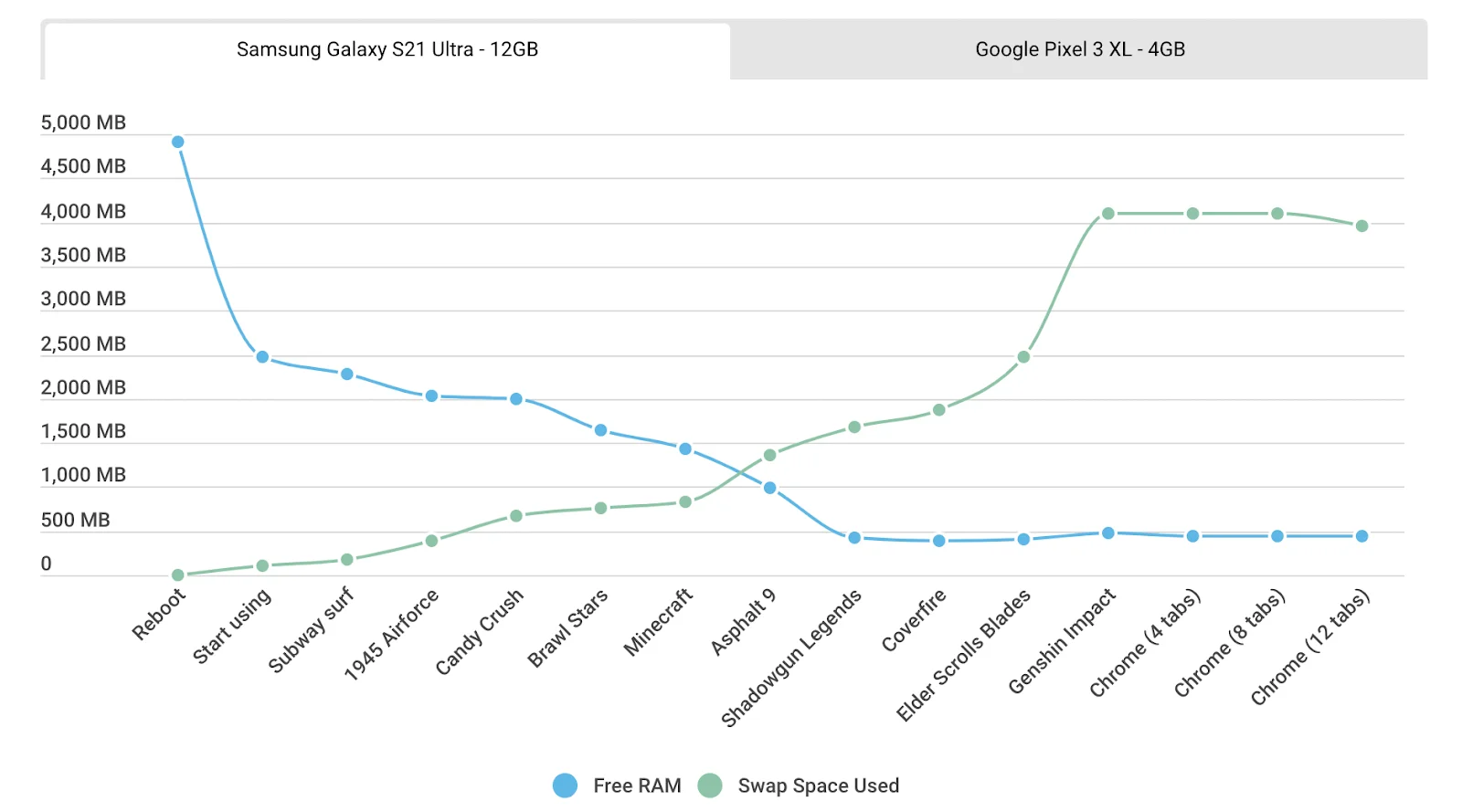Select Free RAM point at Minecraft
This screenshot has height=812, width=1462.
[685, 448]
